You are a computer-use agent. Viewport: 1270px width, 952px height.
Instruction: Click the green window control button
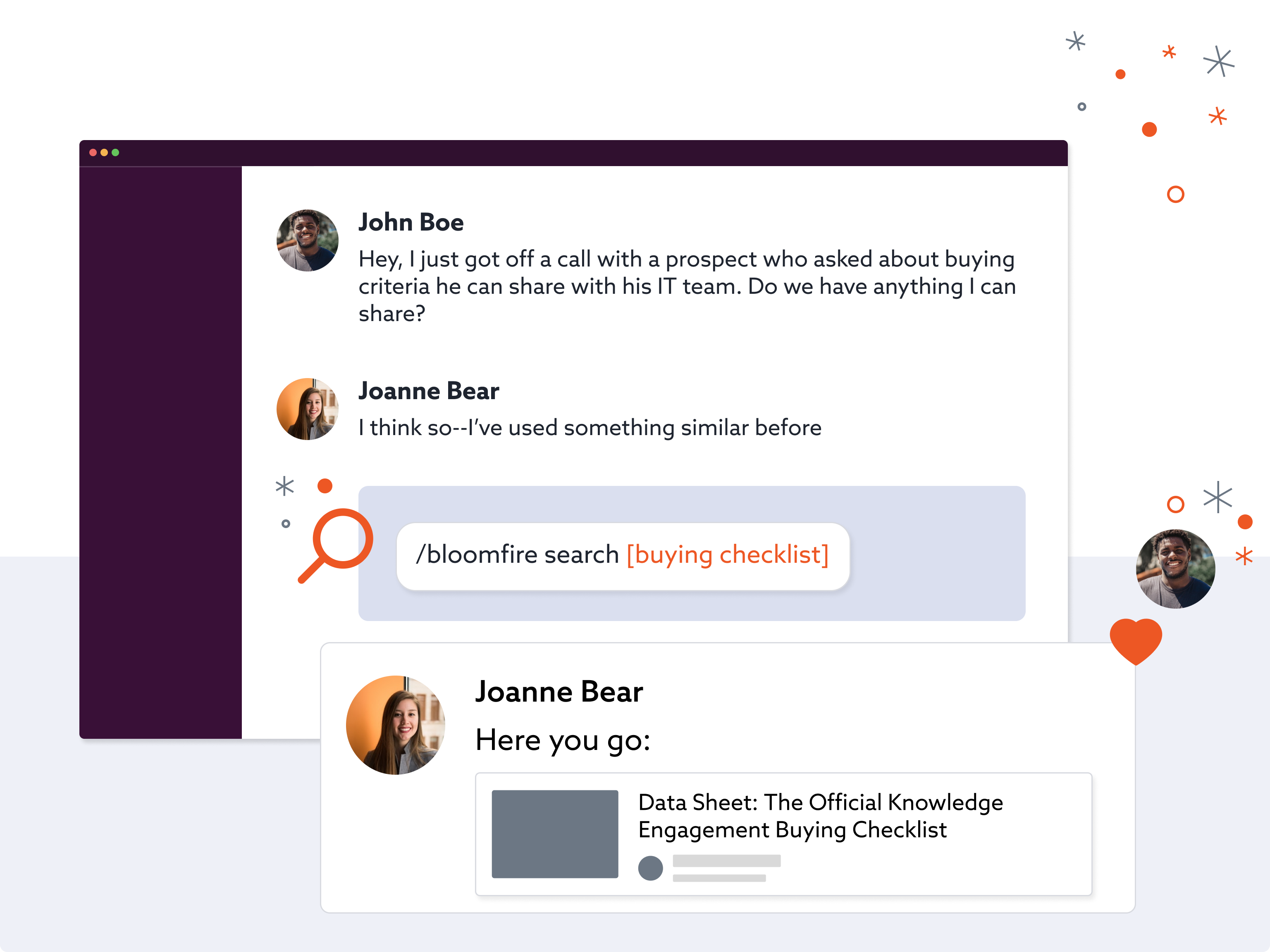click(115, 152)
